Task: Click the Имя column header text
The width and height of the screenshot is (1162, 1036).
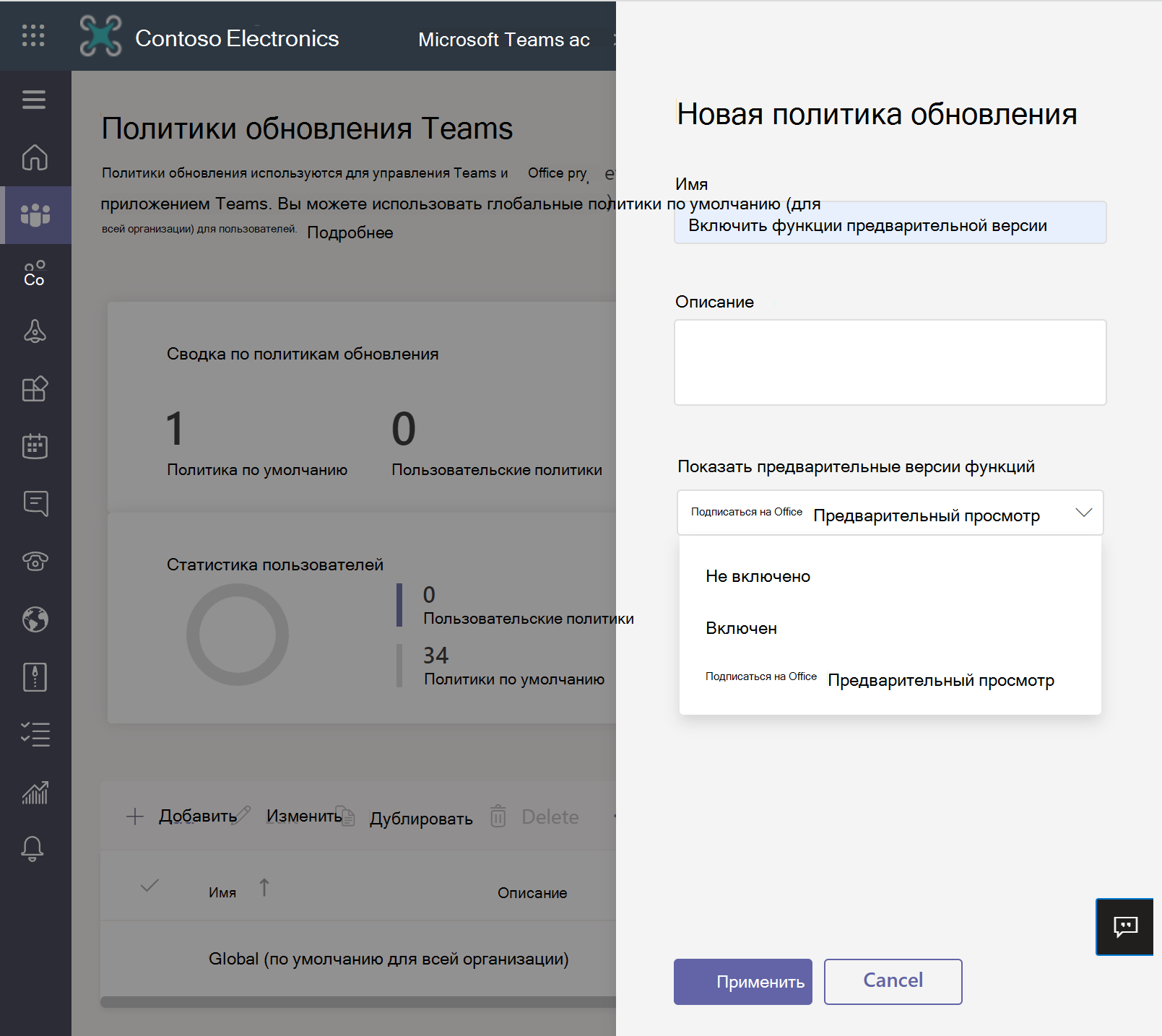Action: [x=222, y=893]
